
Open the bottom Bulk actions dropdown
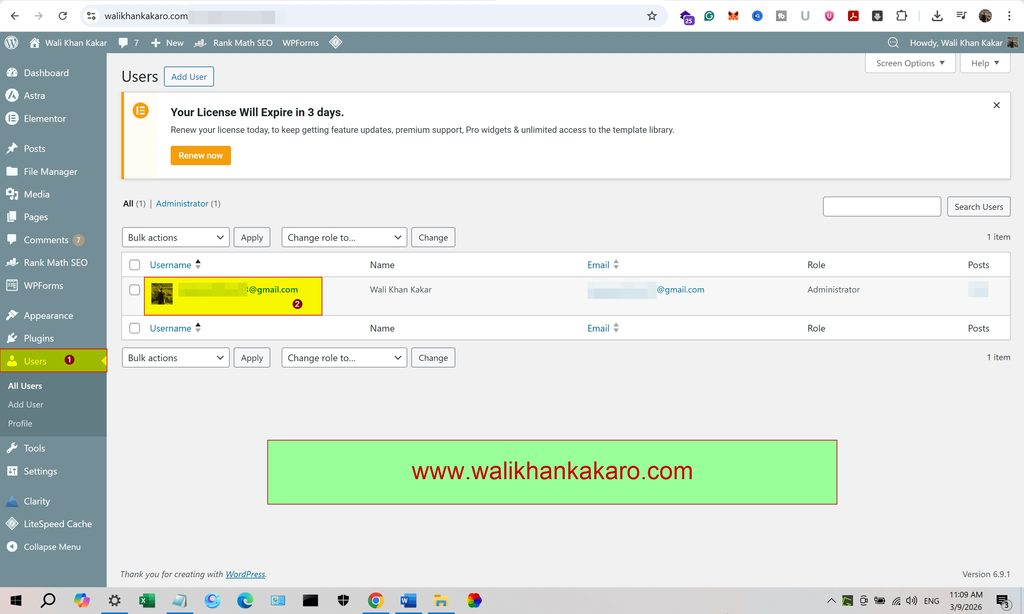[x=176, y=357]
